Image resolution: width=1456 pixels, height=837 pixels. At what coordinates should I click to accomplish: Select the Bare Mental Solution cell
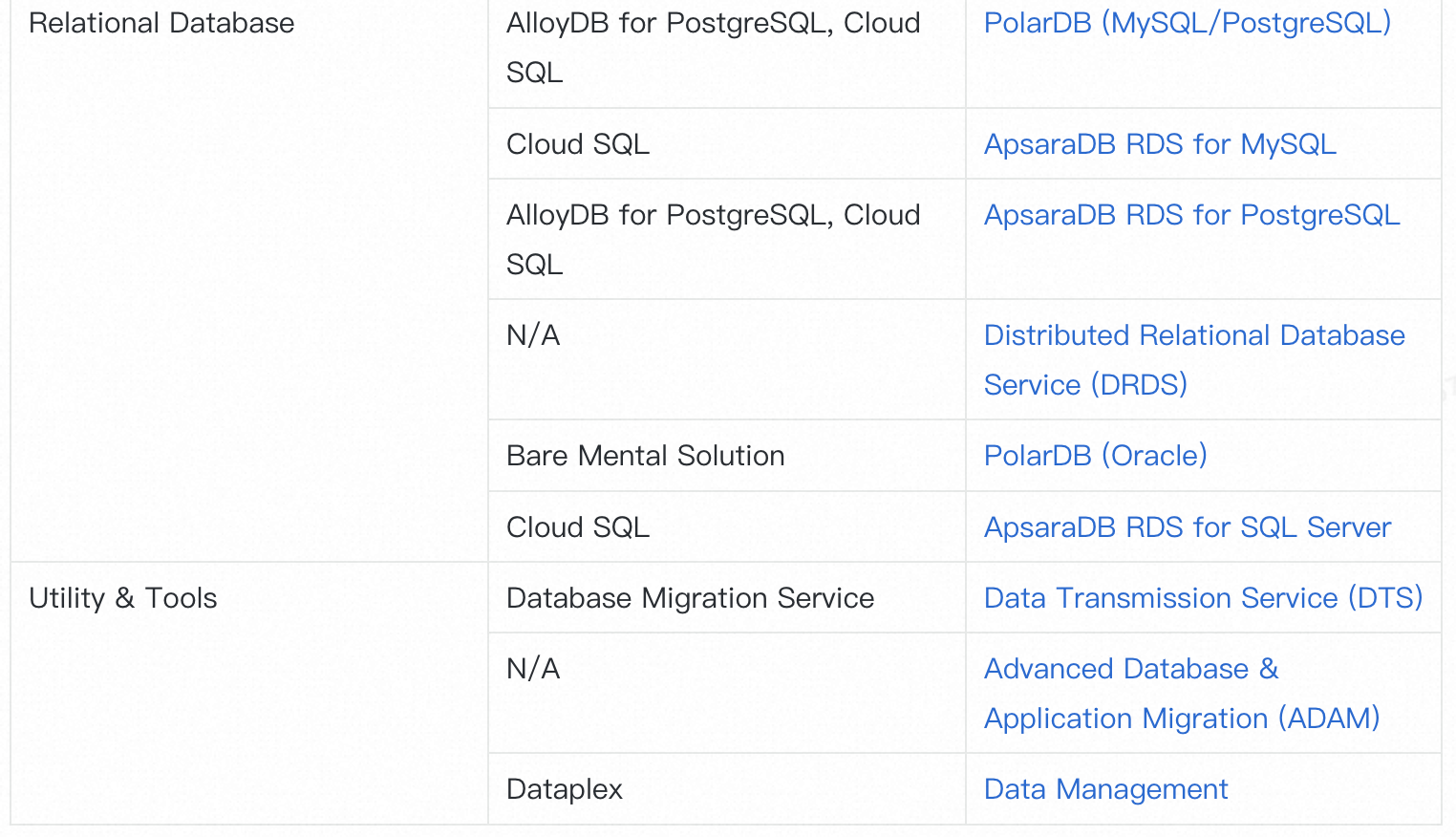(727, 456)
